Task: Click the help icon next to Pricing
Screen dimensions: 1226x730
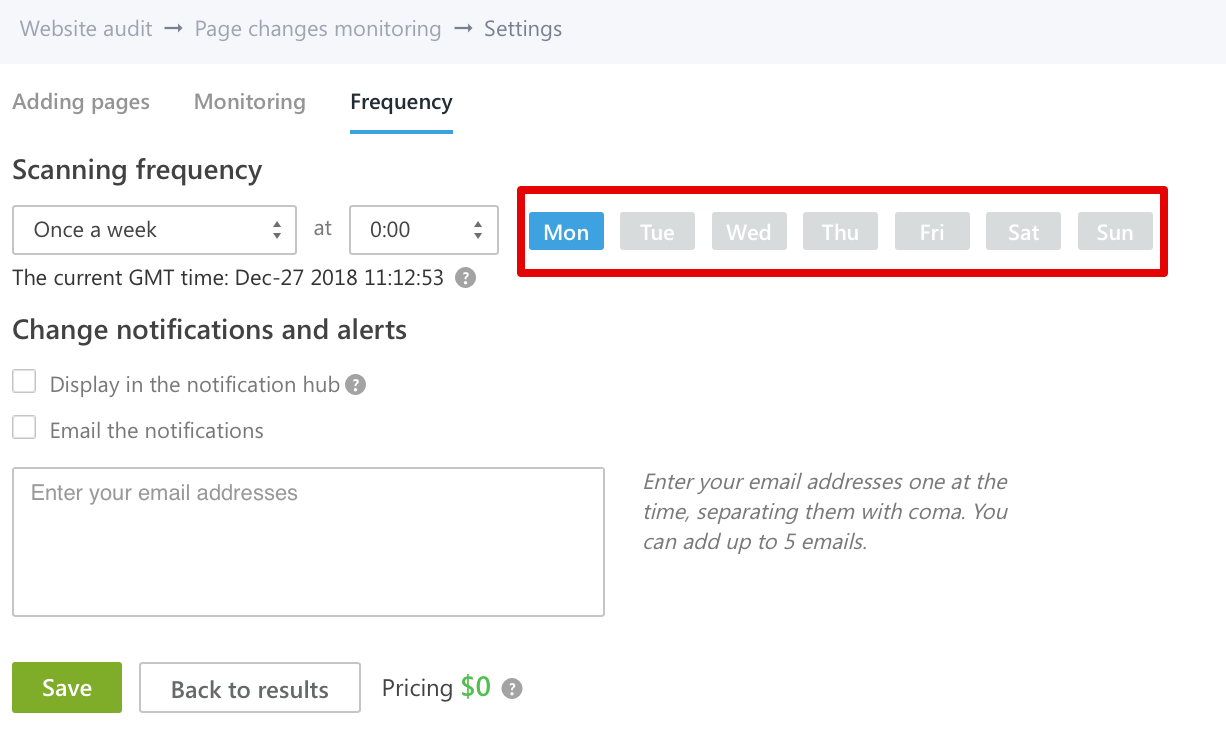Action: point(512,688)
